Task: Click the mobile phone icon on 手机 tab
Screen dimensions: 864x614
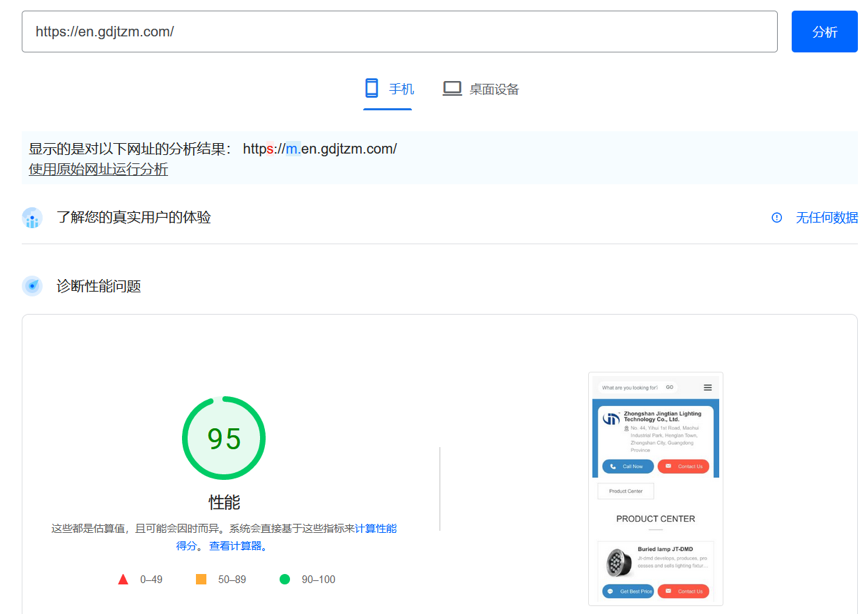Action: pyautogui.click(x=369, y=88)
